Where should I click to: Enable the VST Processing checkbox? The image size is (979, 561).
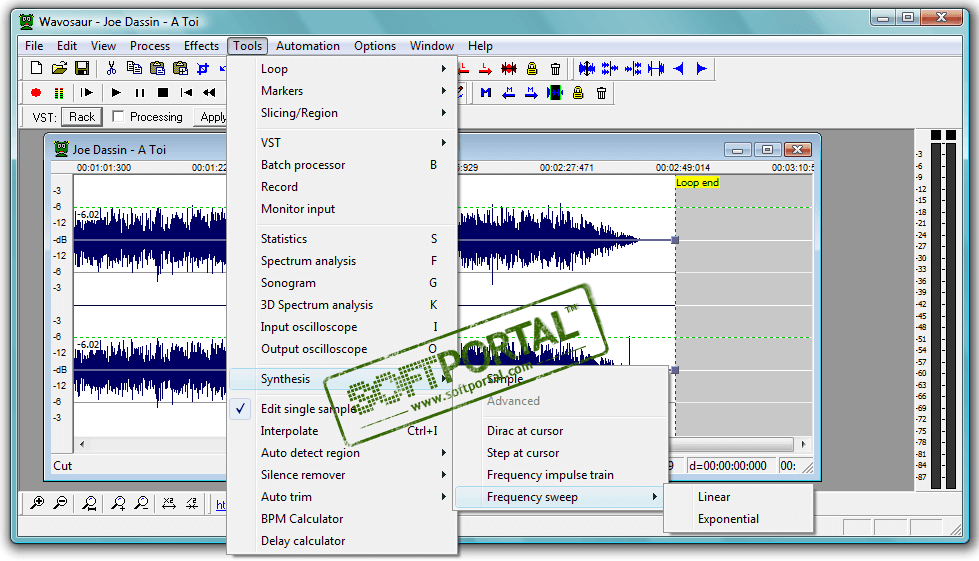point(118,117)
